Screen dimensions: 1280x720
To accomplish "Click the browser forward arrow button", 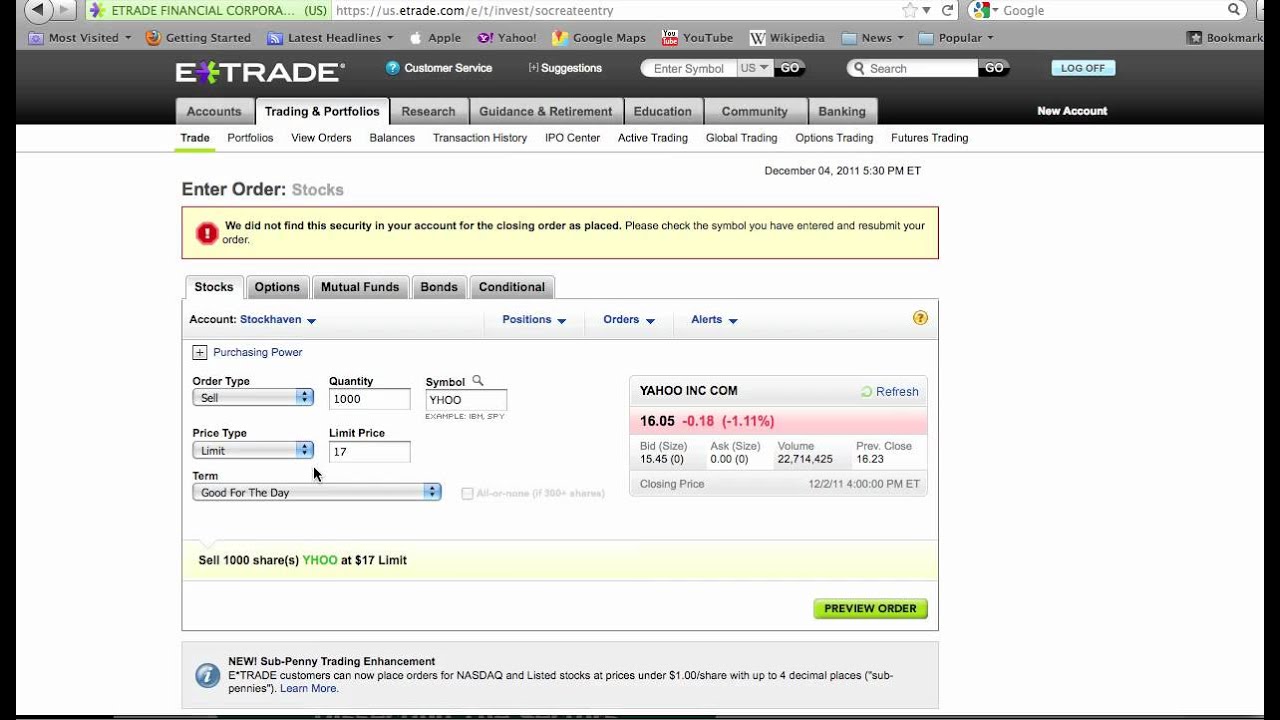I will (x=64, y=10).
